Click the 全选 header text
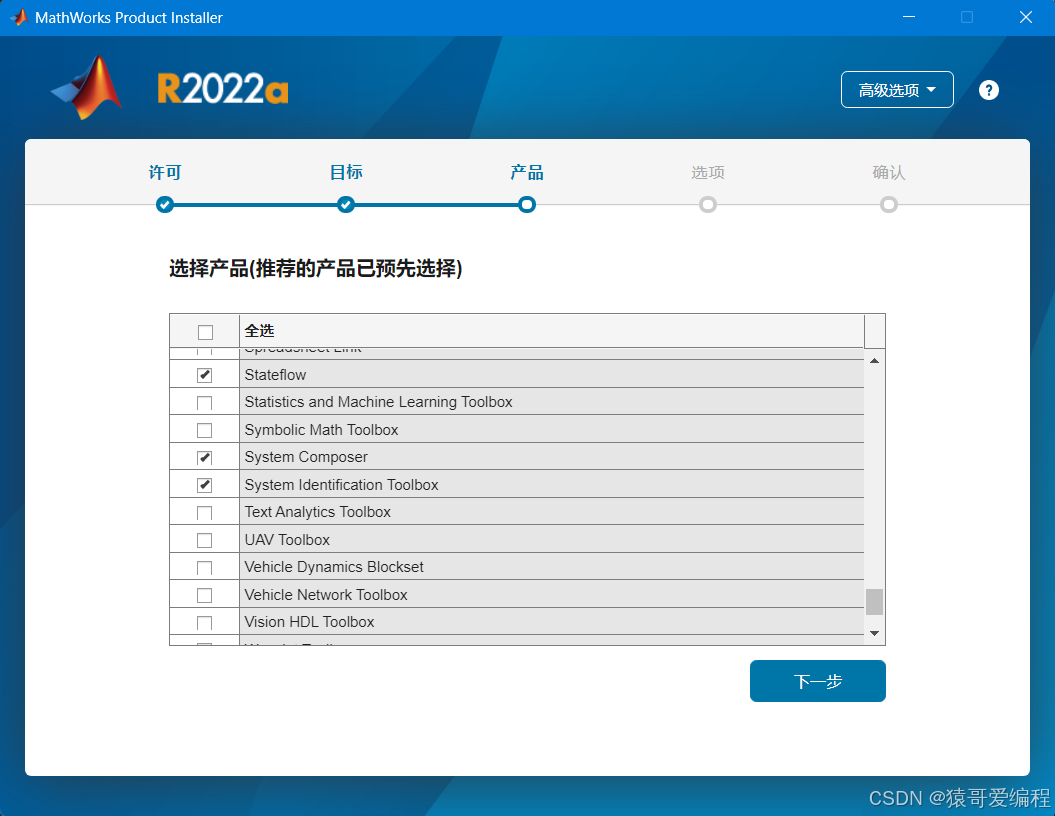Screen dimensions: 1055x816 (x=259, y=331)
